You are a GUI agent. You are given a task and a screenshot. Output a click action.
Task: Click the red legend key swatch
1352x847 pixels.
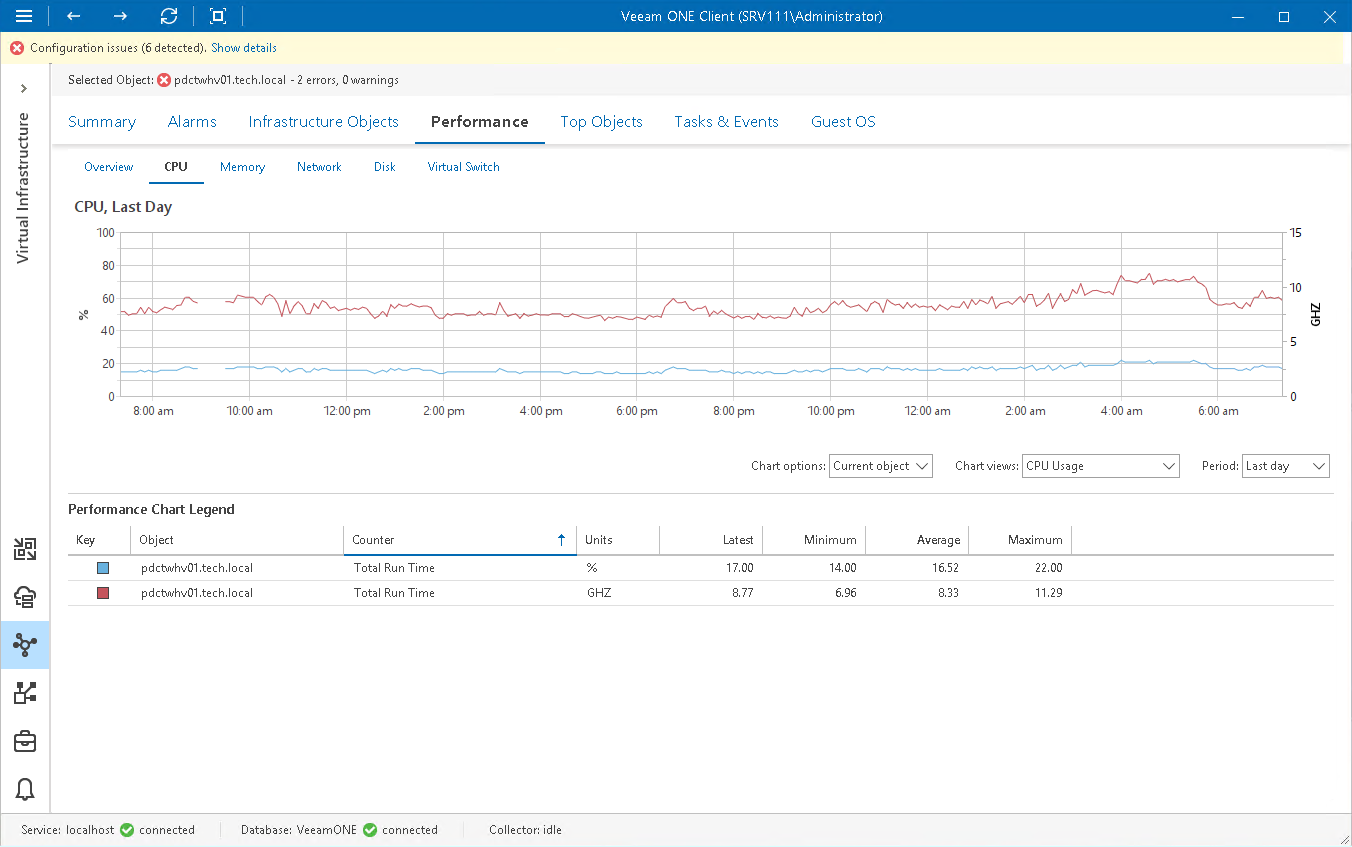pos(102,593)
